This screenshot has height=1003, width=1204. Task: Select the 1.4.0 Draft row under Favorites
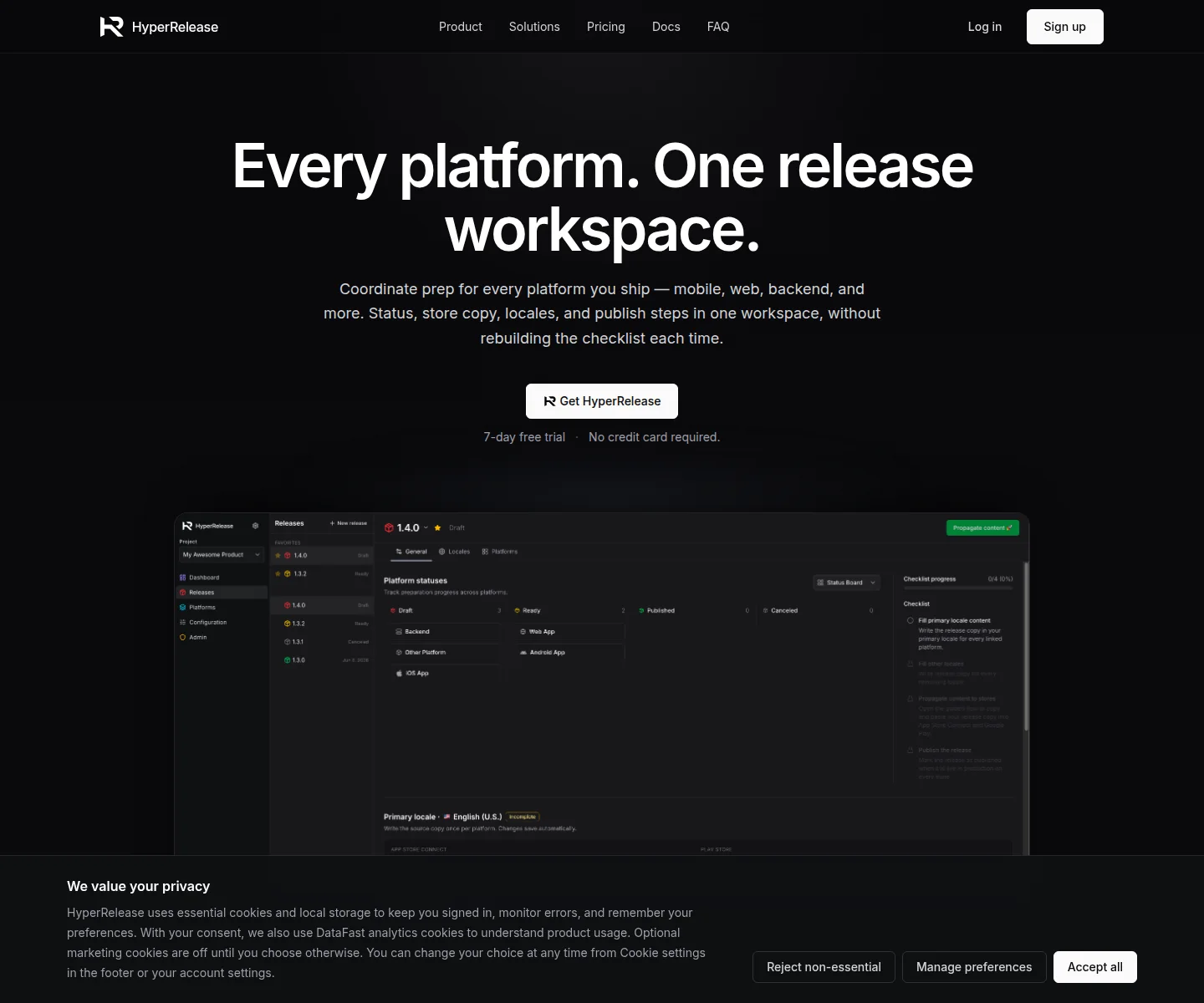coord(322,556)
